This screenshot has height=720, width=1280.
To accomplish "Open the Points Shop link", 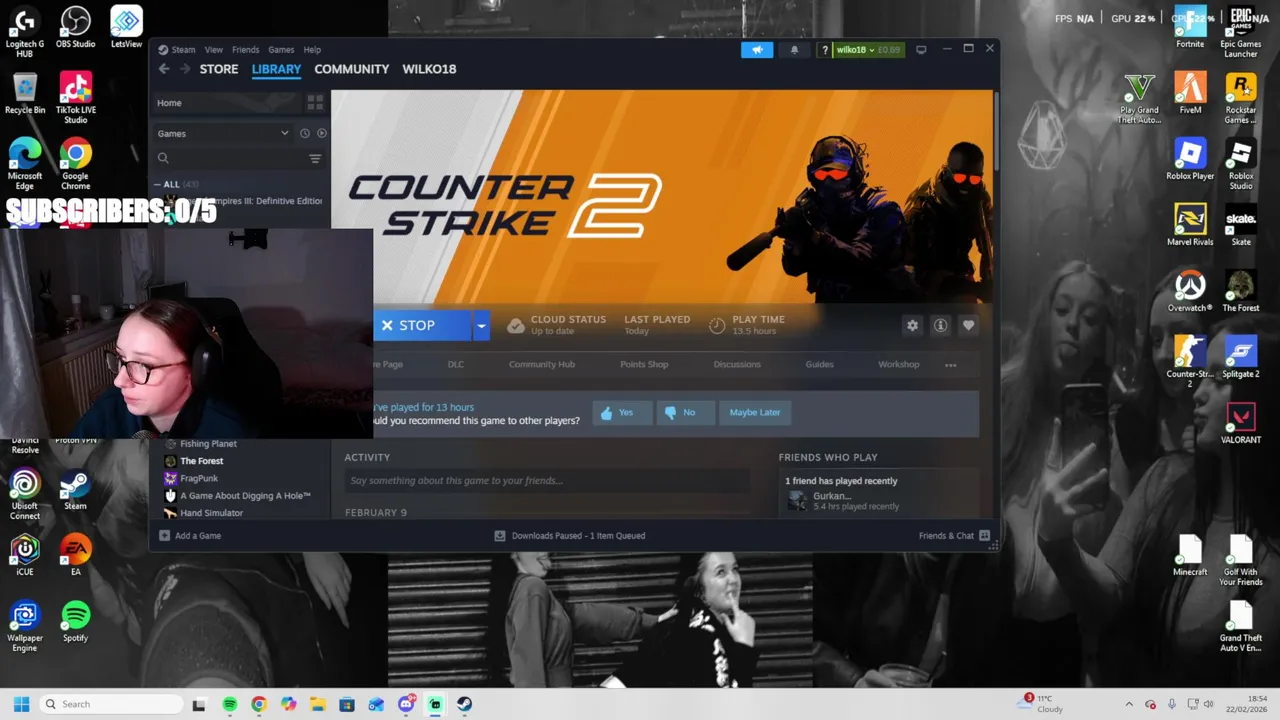I will 644,364.
